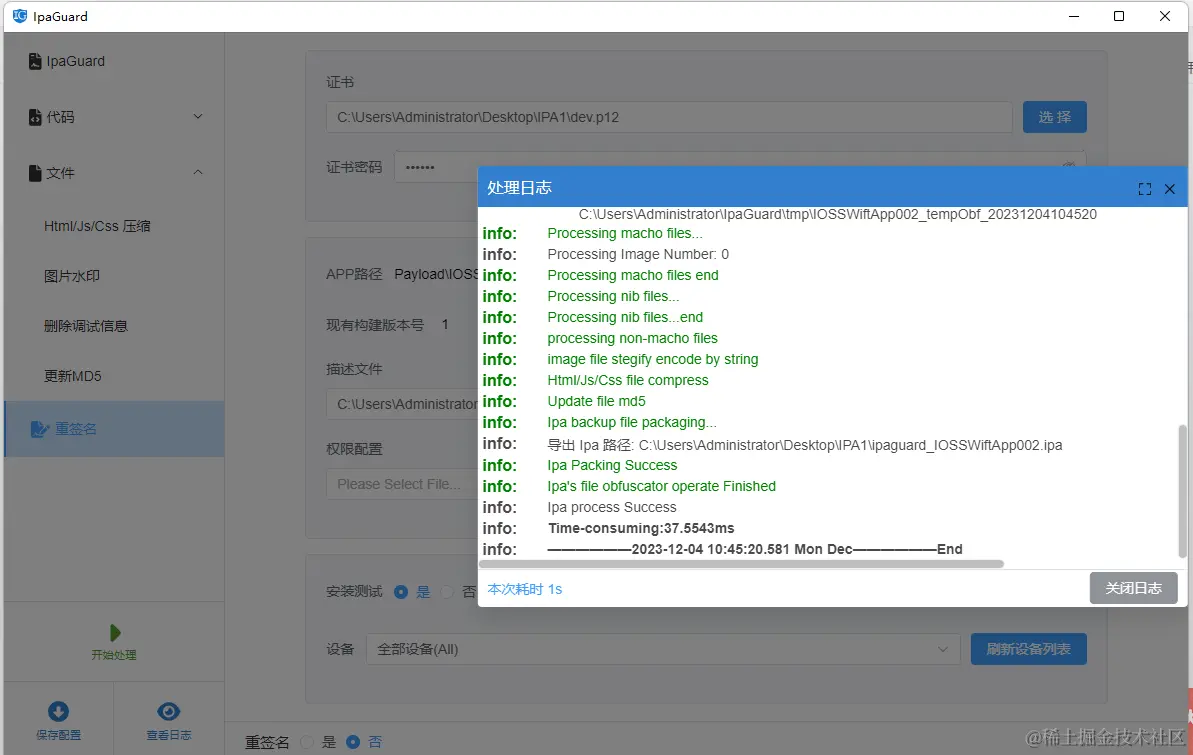Click the log dialog horizontal scrollbar
The height and width of the screenshot is (755, 1193).
742,564
